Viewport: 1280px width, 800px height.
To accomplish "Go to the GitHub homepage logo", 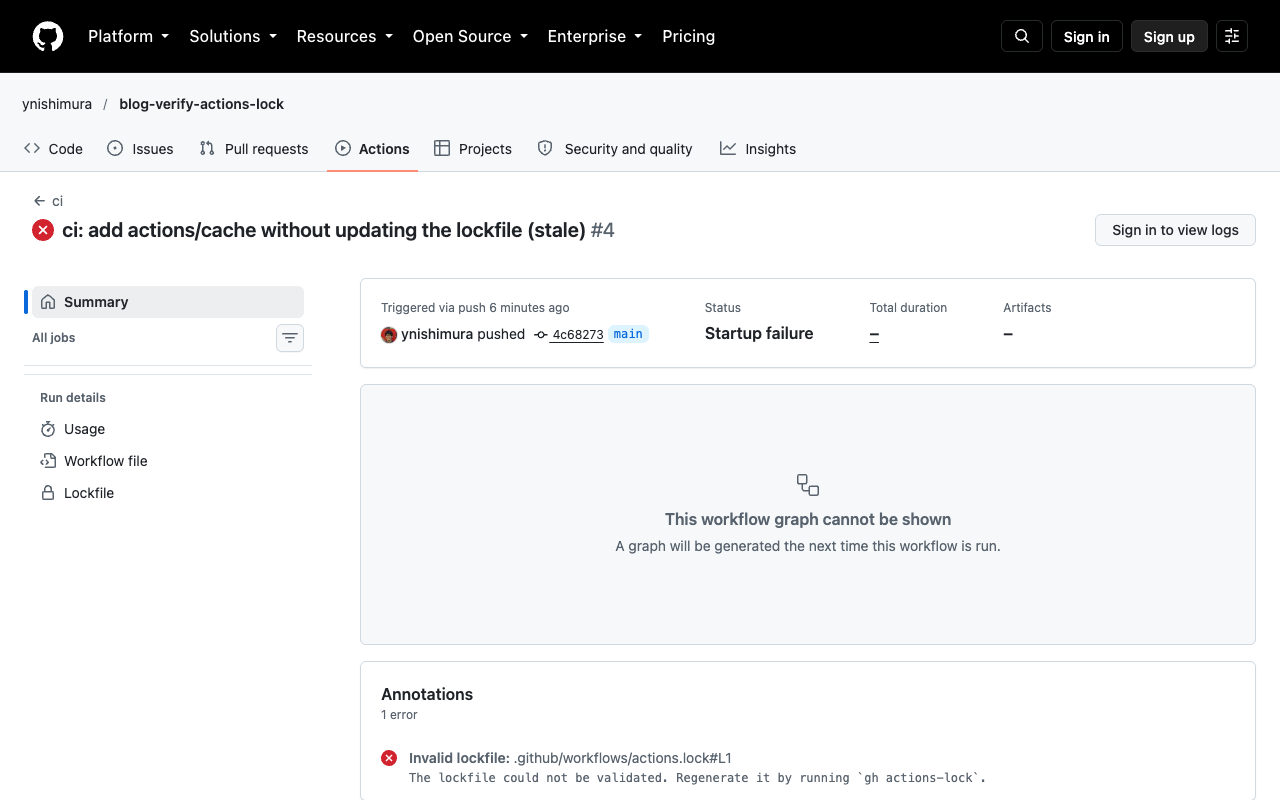I will click(x=48, y=36).
